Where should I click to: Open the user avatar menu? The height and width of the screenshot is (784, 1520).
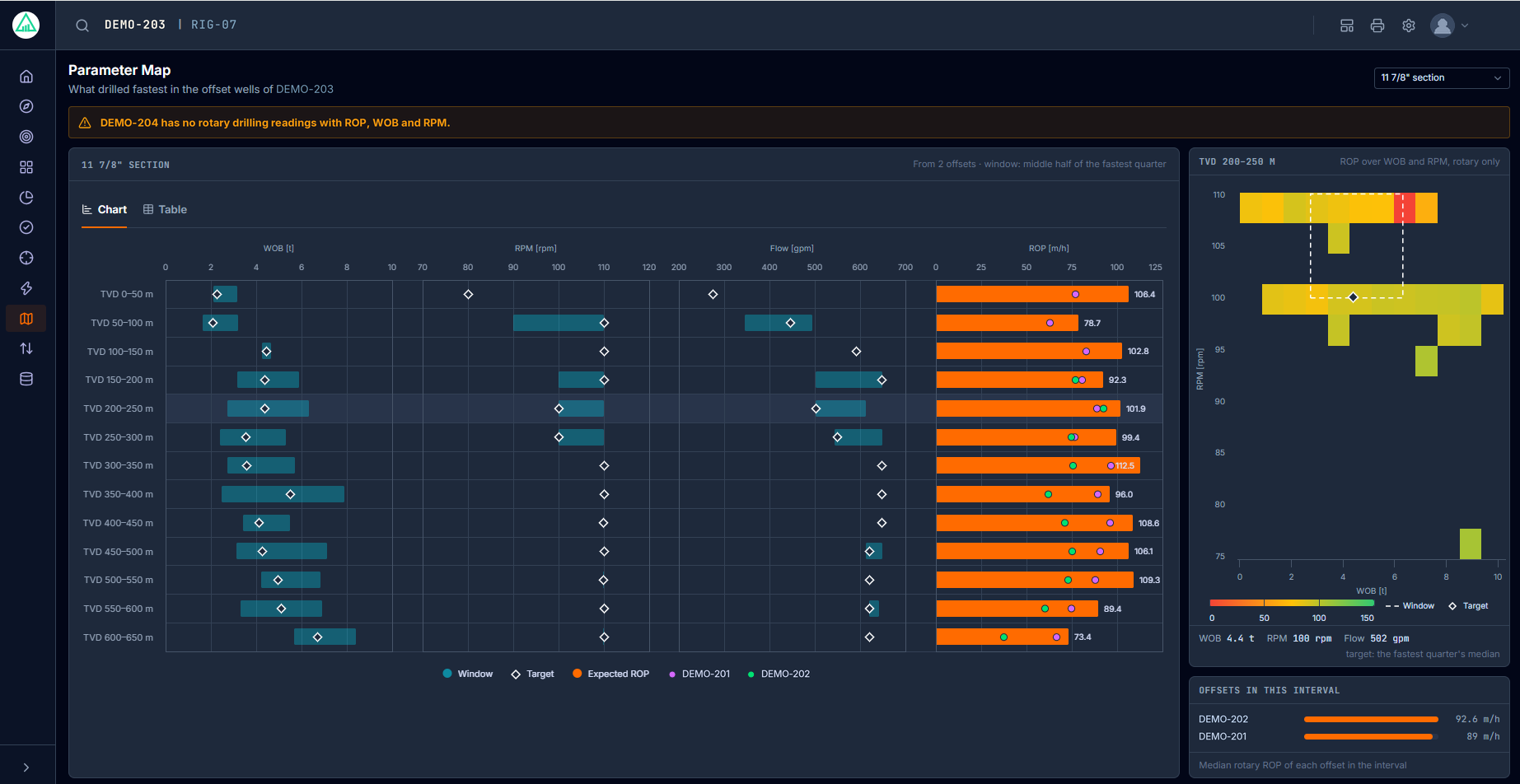[1443, 26]
